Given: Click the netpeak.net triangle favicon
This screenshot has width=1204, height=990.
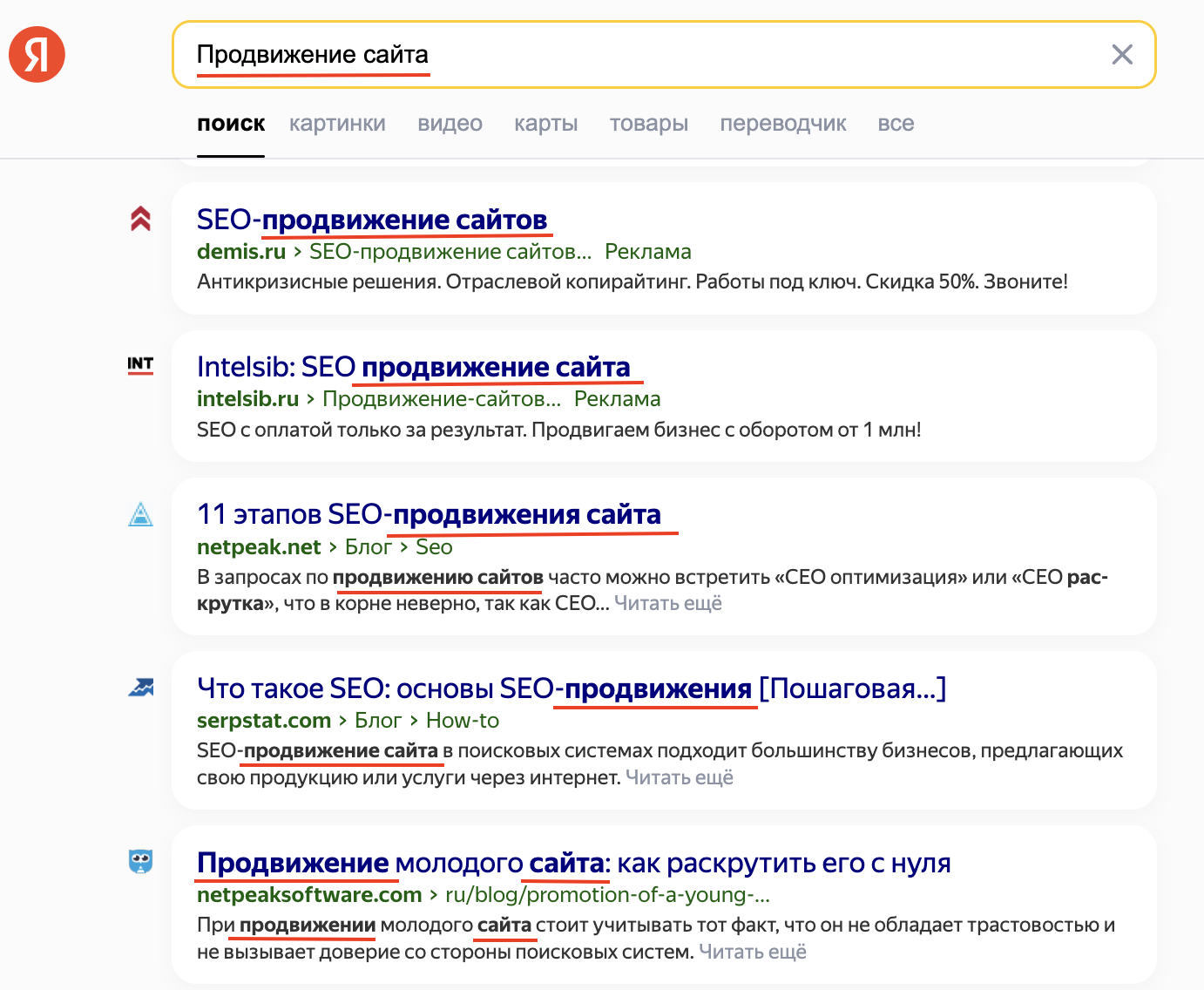Looking at the screenshot, I should [140, 515].
